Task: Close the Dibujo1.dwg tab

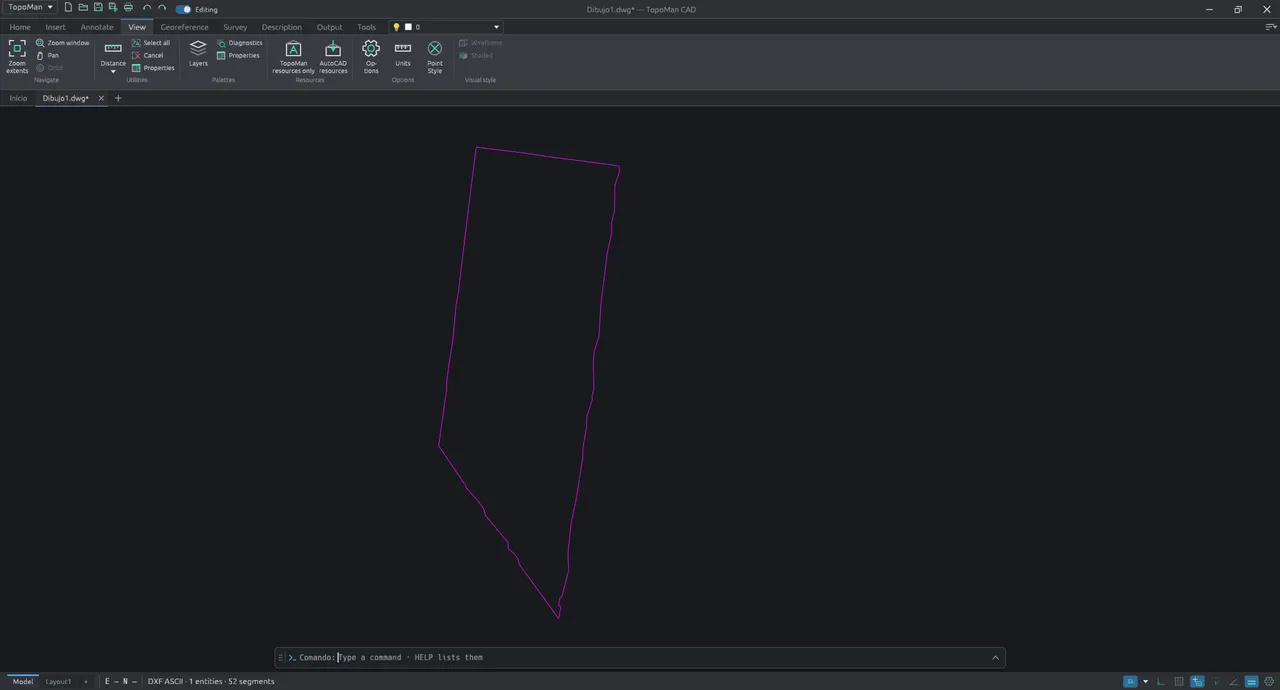Action: pos(101,98)
